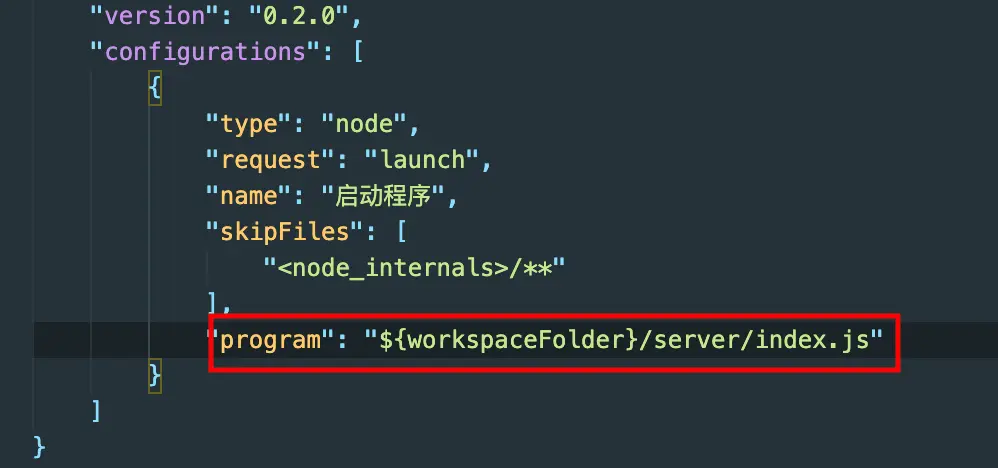Click "index.js" in the program path

pos(812,340)
